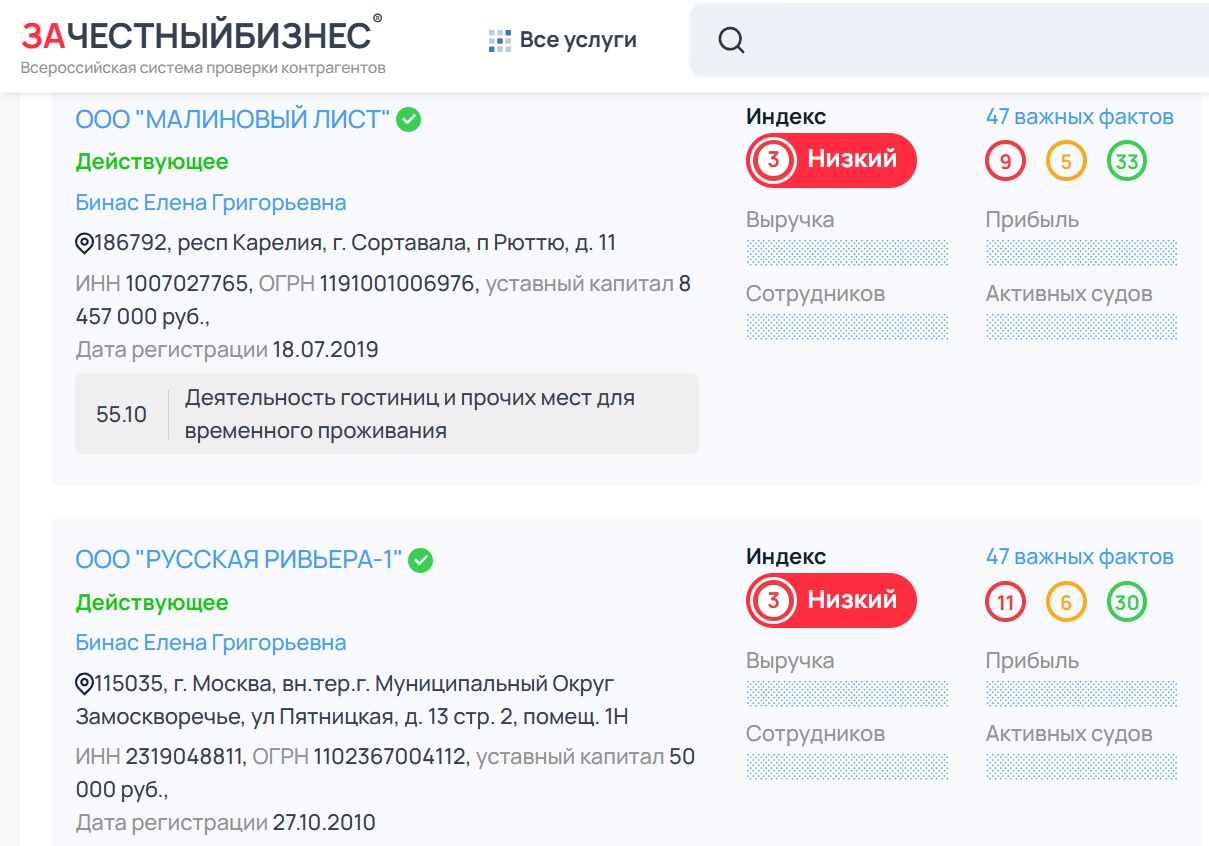Click the red circle with 9 facts

(x=1005, y=161)
